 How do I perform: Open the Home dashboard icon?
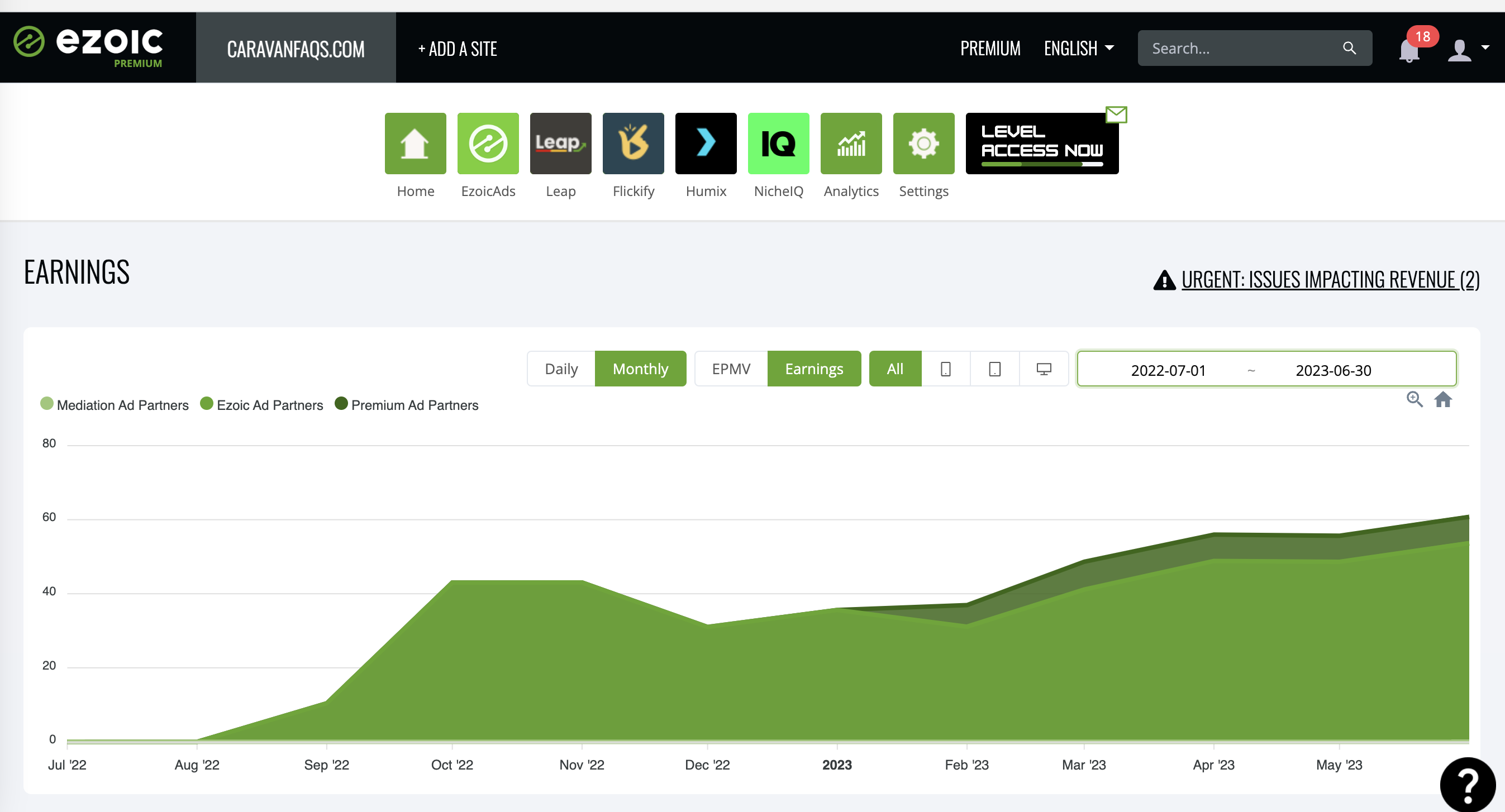pos(416,143)
